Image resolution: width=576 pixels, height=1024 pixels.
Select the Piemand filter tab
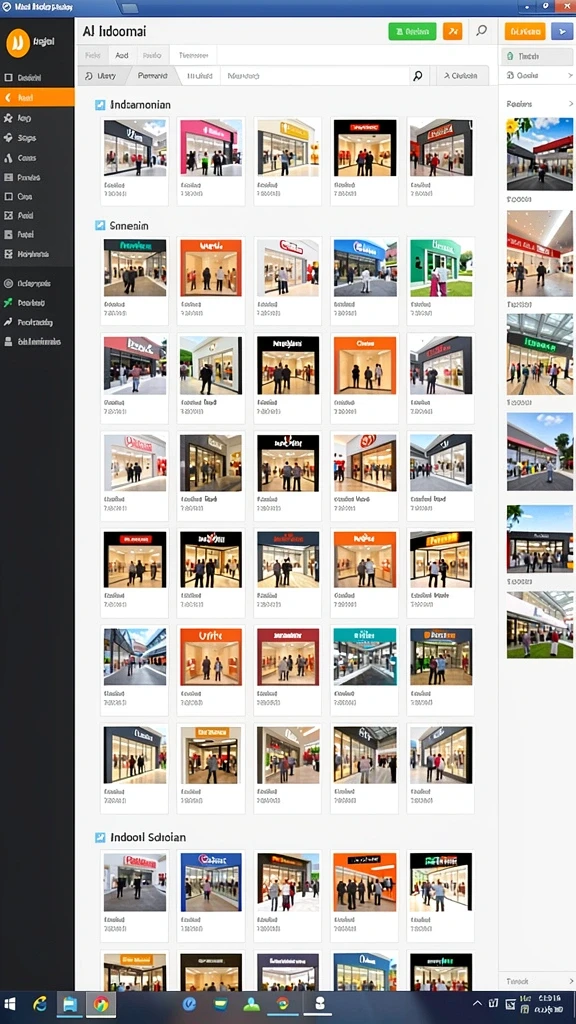click(153, 76)
